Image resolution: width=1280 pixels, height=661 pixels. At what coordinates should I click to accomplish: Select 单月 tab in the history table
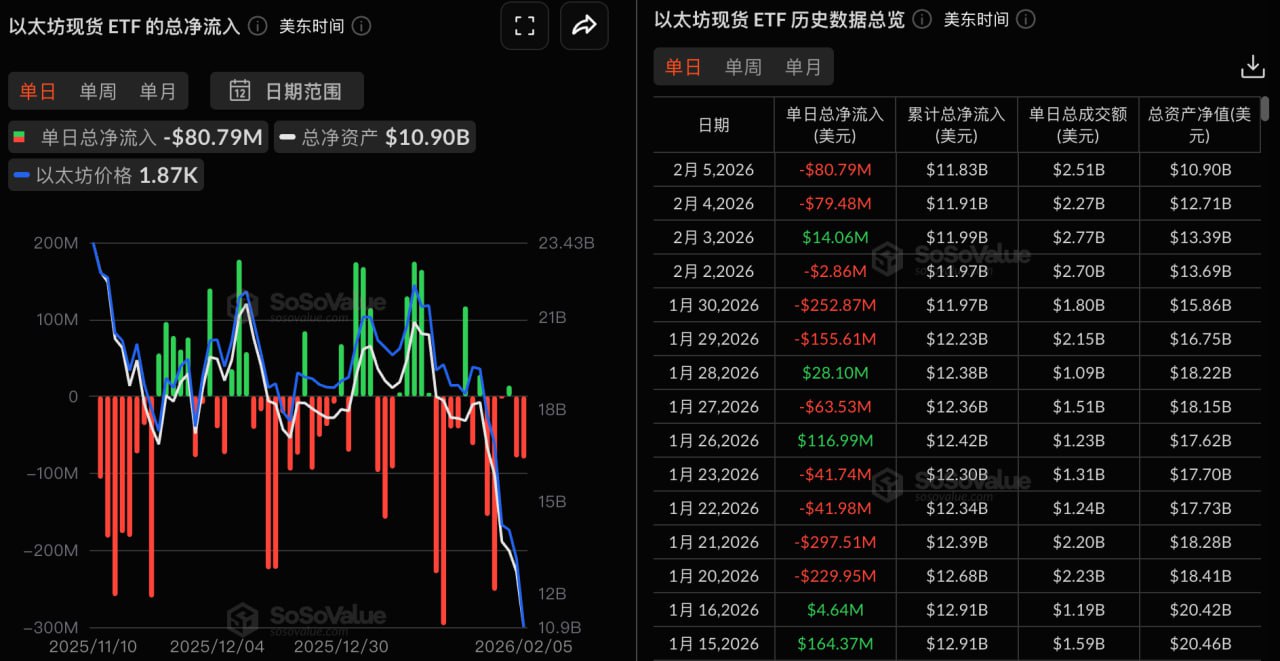click(803, 67)
